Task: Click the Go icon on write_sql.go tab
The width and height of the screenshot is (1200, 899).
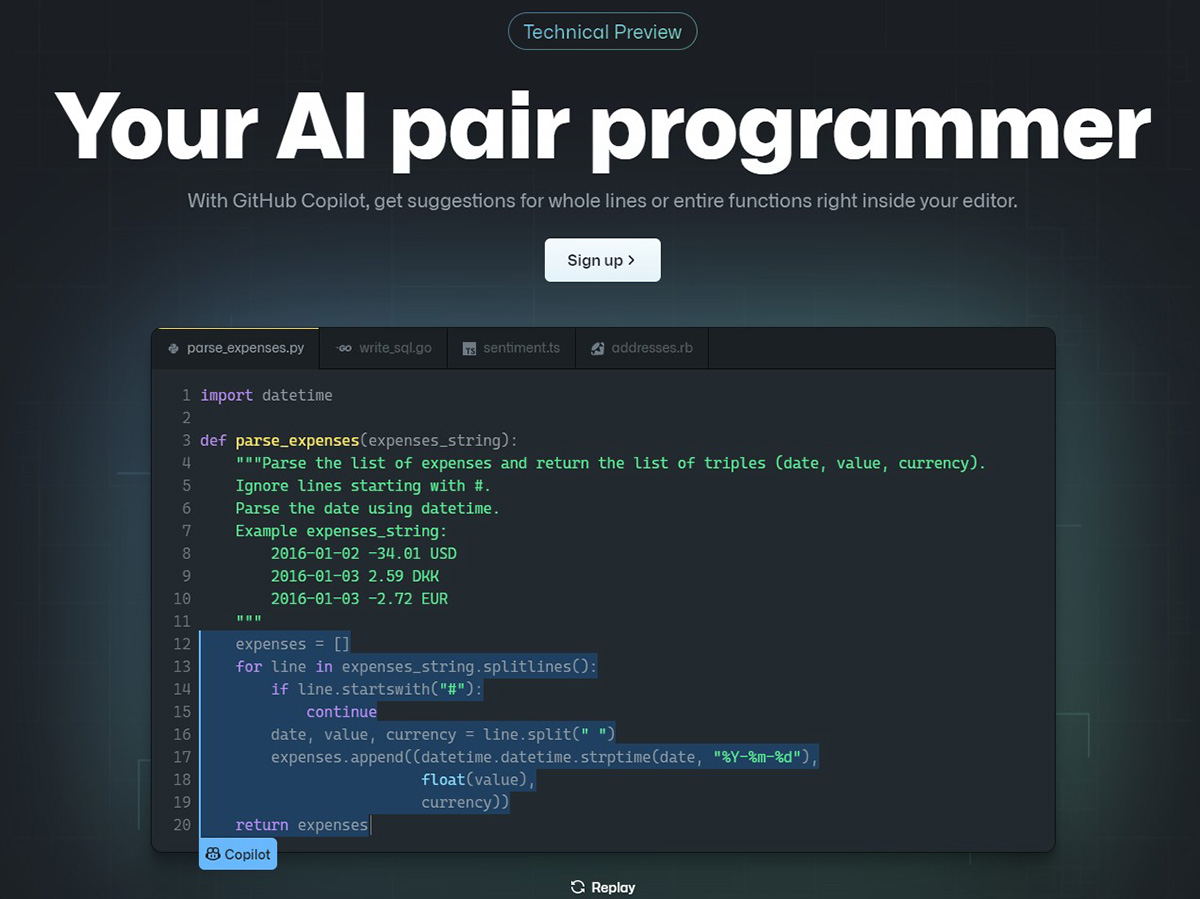Action: click(344, 348)
